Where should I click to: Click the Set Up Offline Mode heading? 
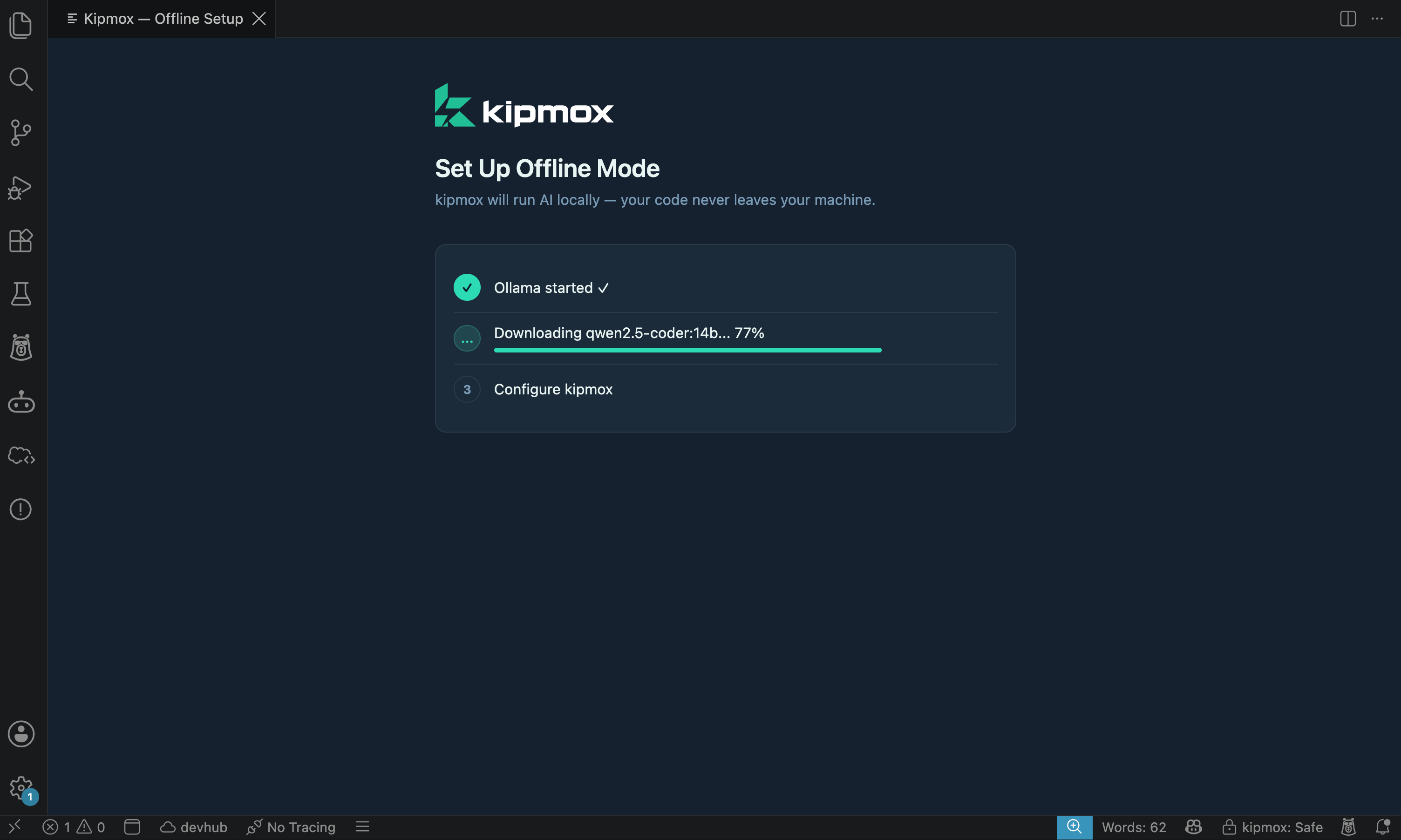547,168
